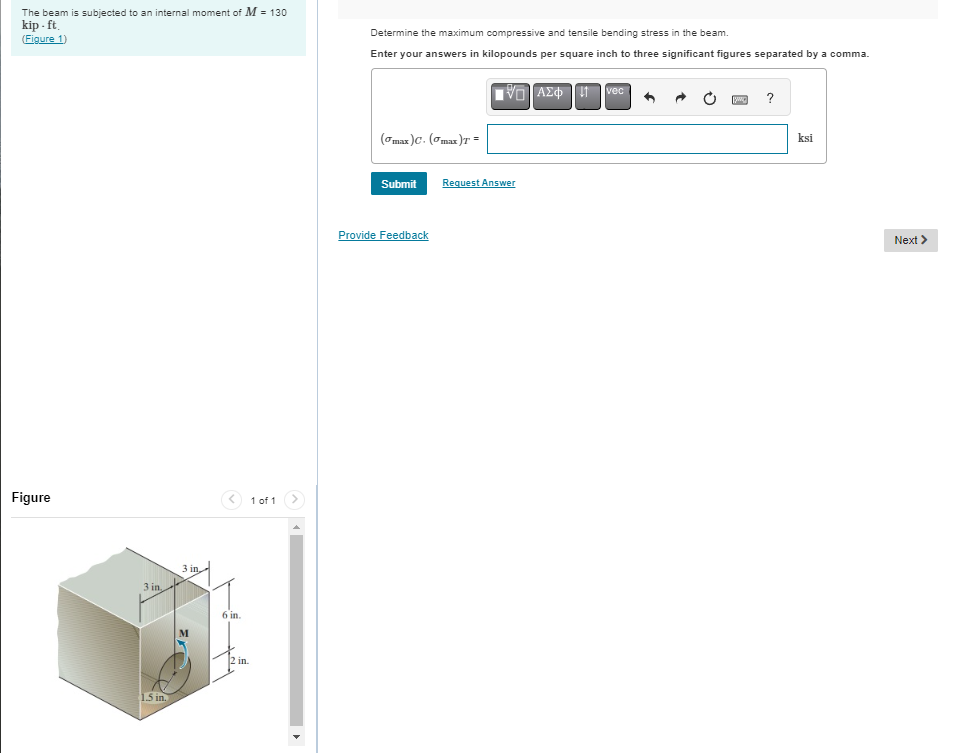Open the Greek symbols ΑΣΦ palette
This screenshot has height=753, width=955.
coord(552,96)
